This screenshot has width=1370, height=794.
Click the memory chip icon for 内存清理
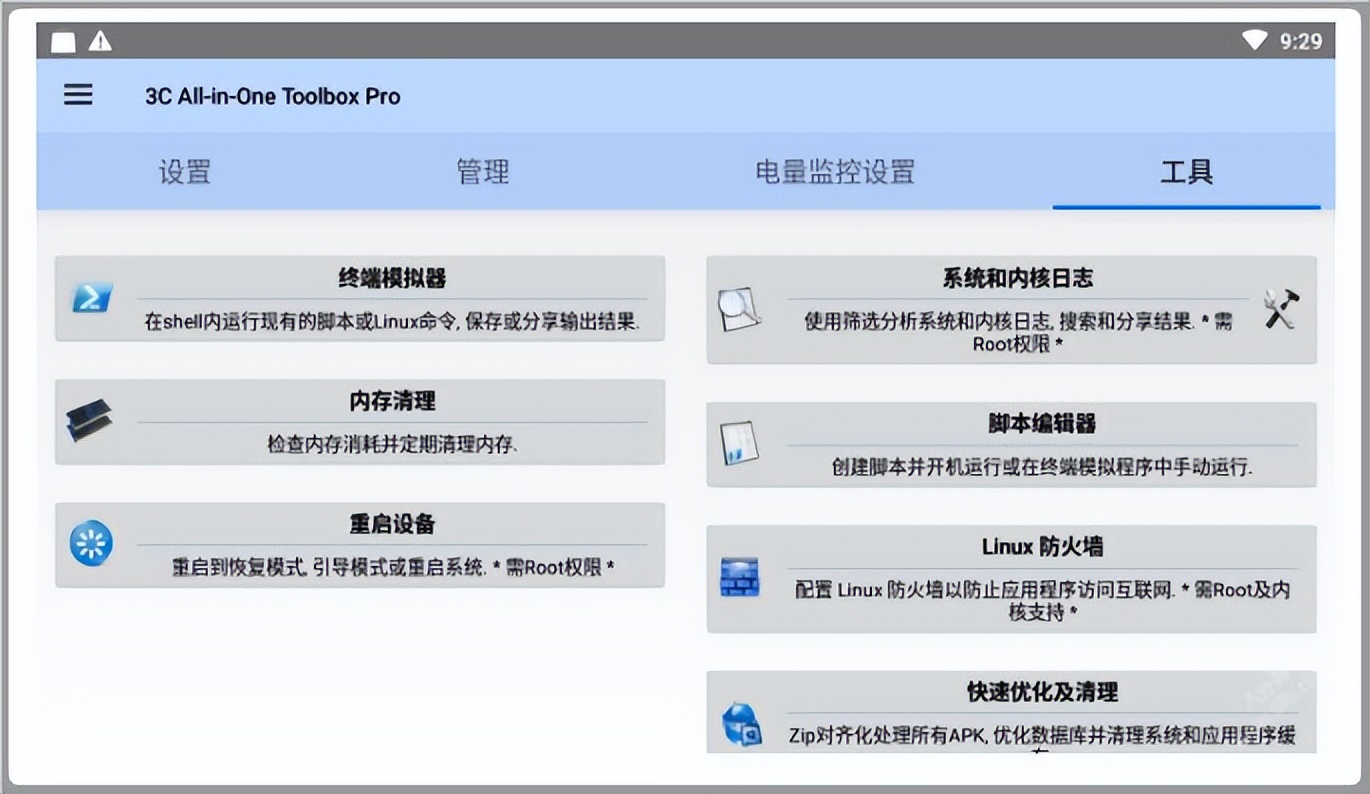click(x=89, y=421)
